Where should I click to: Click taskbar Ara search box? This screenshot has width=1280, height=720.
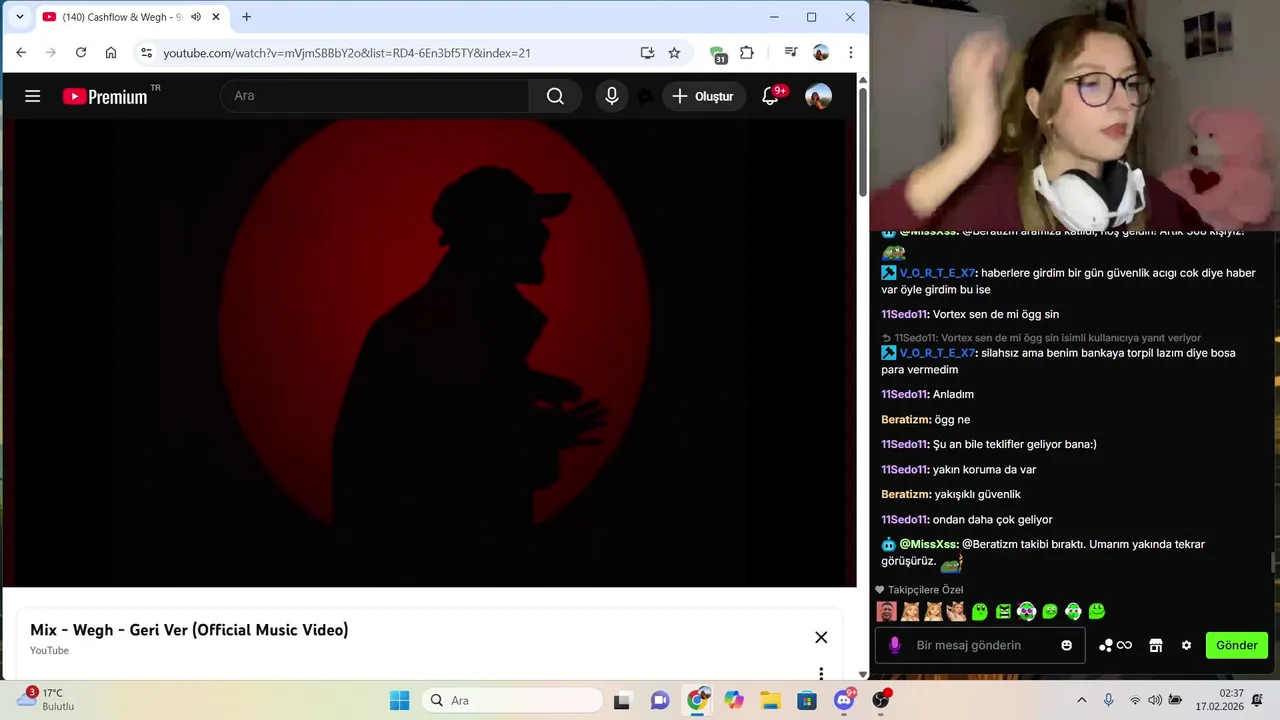tap(512, 700)
